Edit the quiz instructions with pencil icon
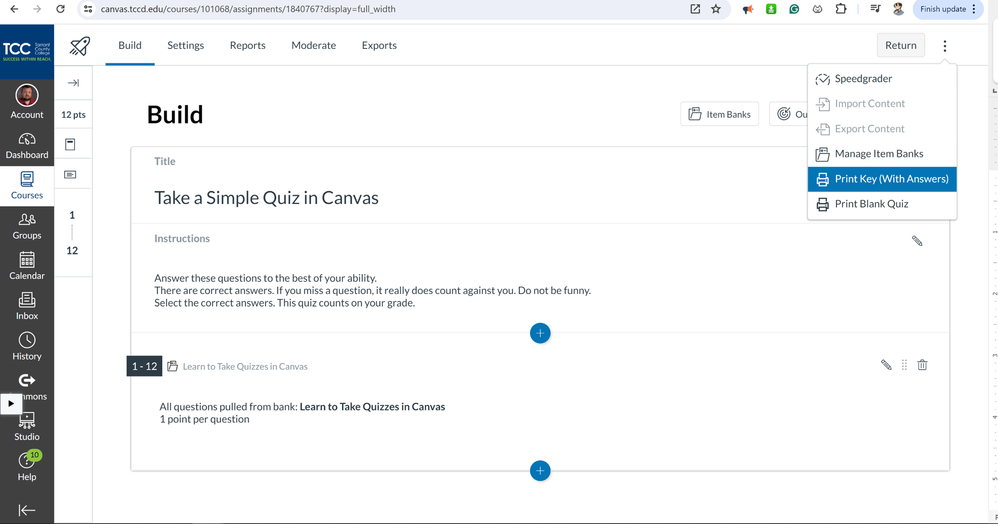 (x=917, y=241)
